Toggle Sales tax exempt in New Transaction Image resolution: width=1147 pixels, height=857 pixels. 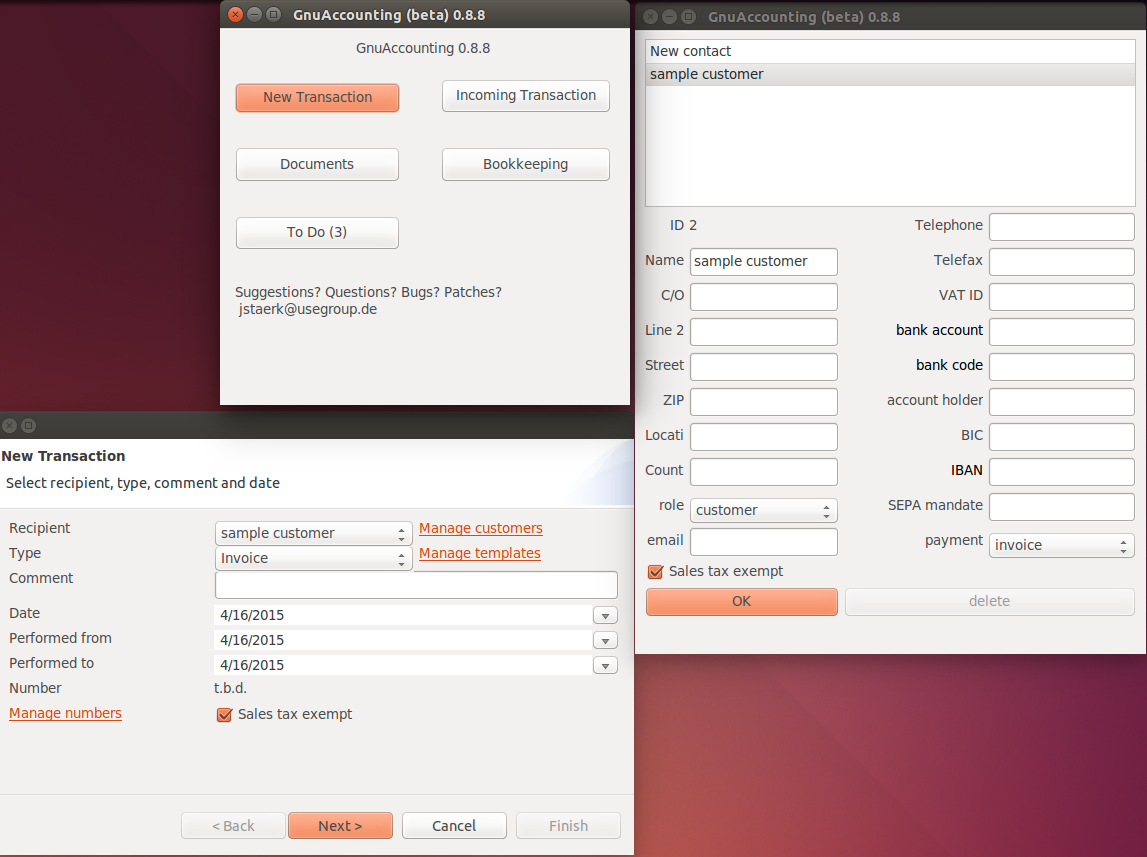[225, 714]
